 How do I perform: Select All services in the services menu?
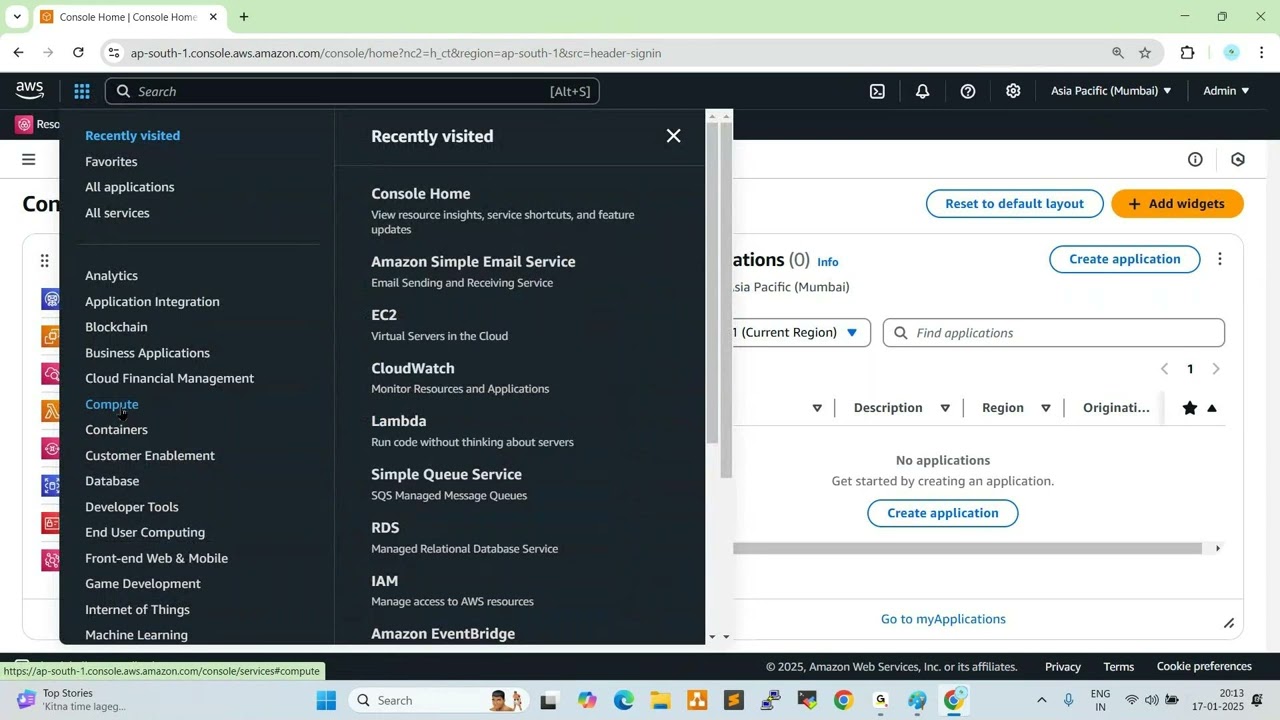[x=117, y=213]
